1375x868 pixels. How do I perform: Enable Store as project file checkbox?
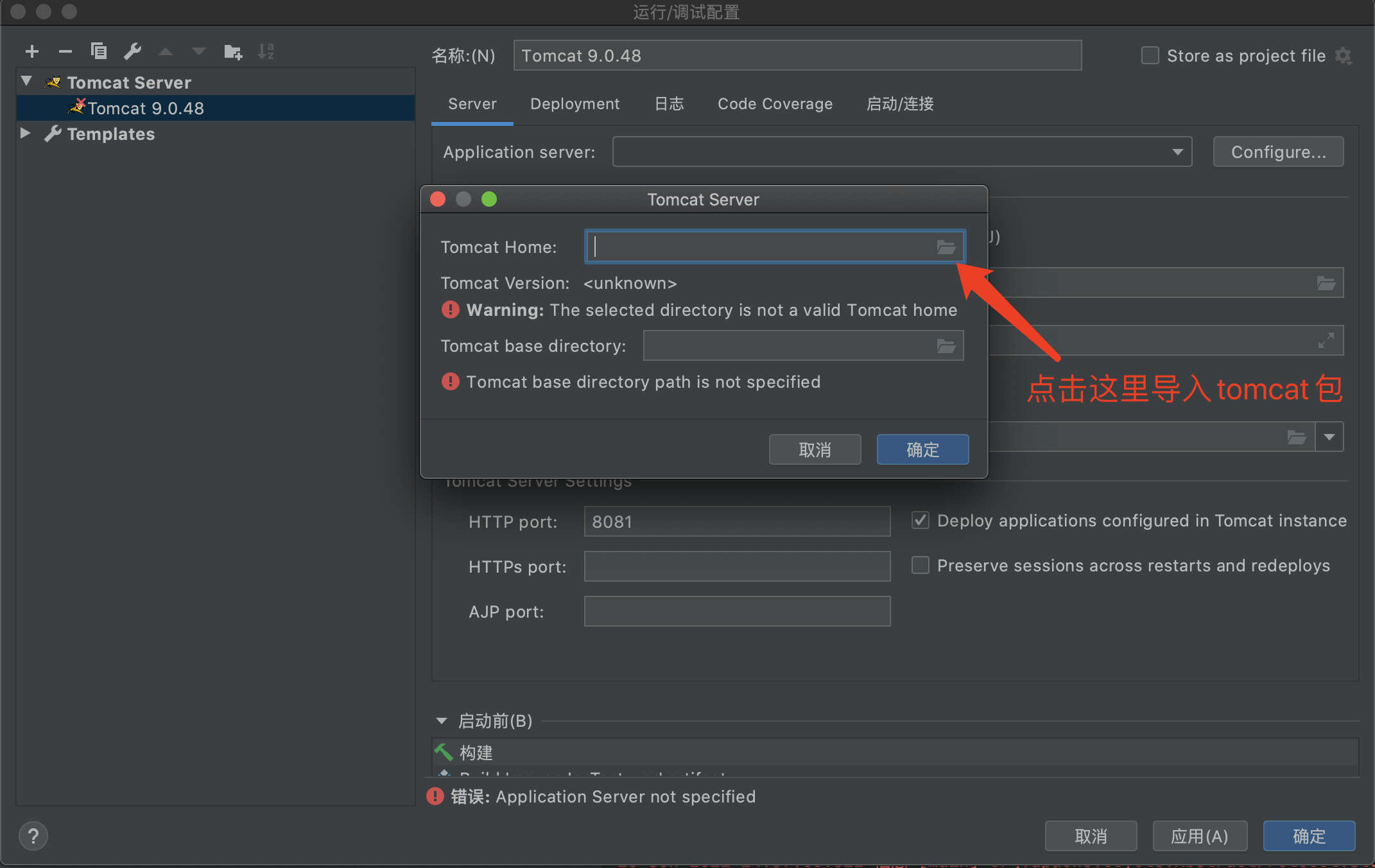pos(1150,56)
